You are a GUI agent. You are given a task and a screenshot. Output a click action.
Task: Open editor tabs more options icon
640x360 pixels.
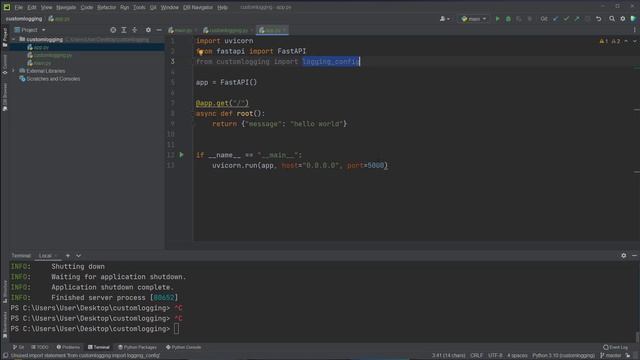click(634, 30)
